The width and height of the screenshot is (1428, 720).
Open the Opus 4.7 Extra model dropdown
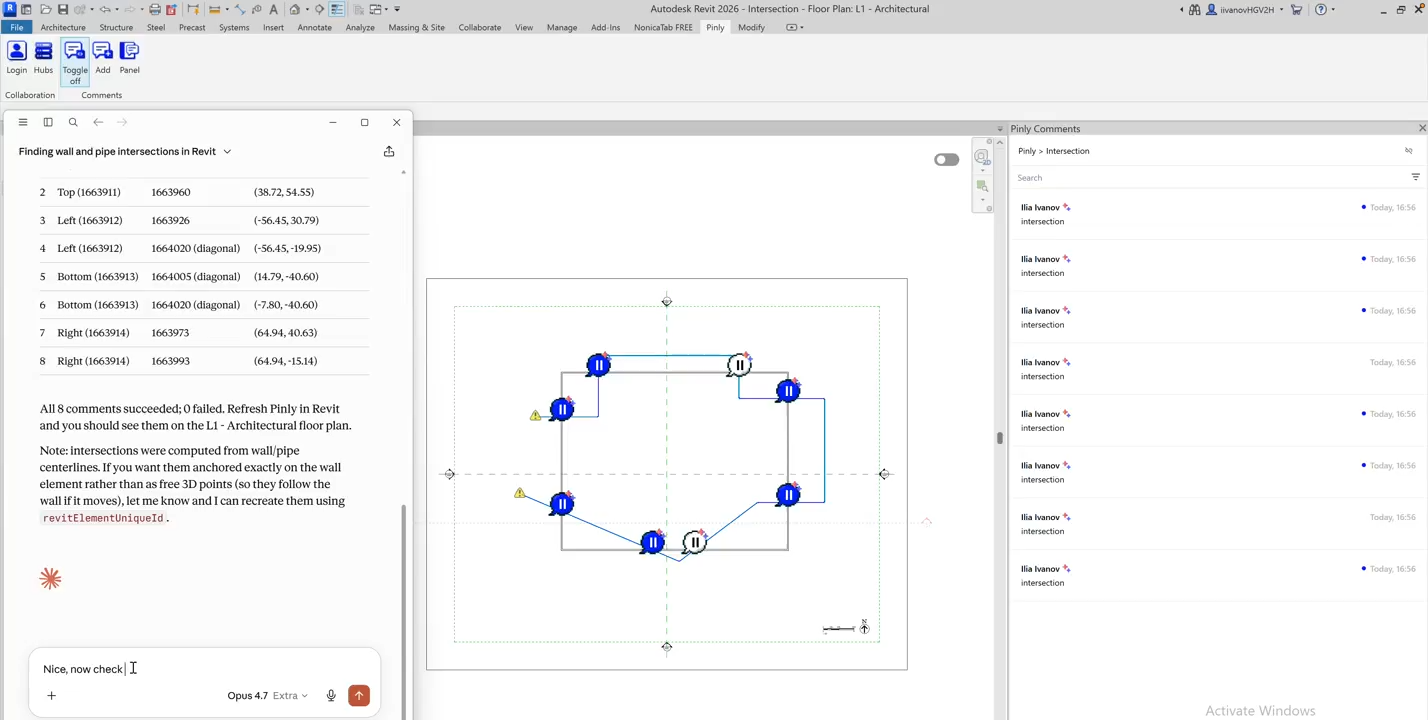click(267, 696)
